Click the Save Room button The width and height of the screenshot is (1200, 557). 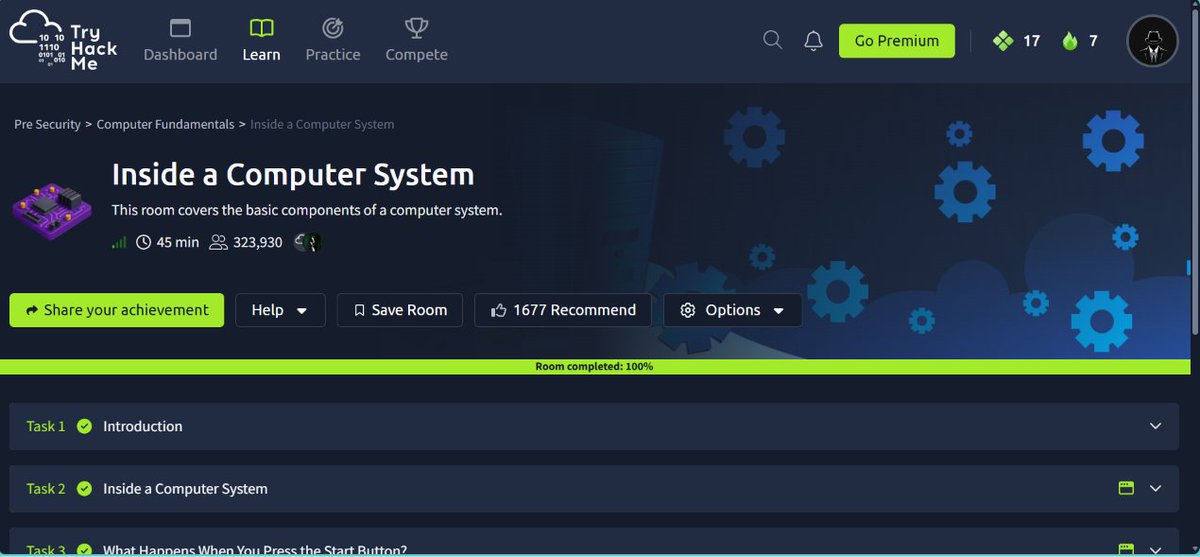(x=399, y=310)
